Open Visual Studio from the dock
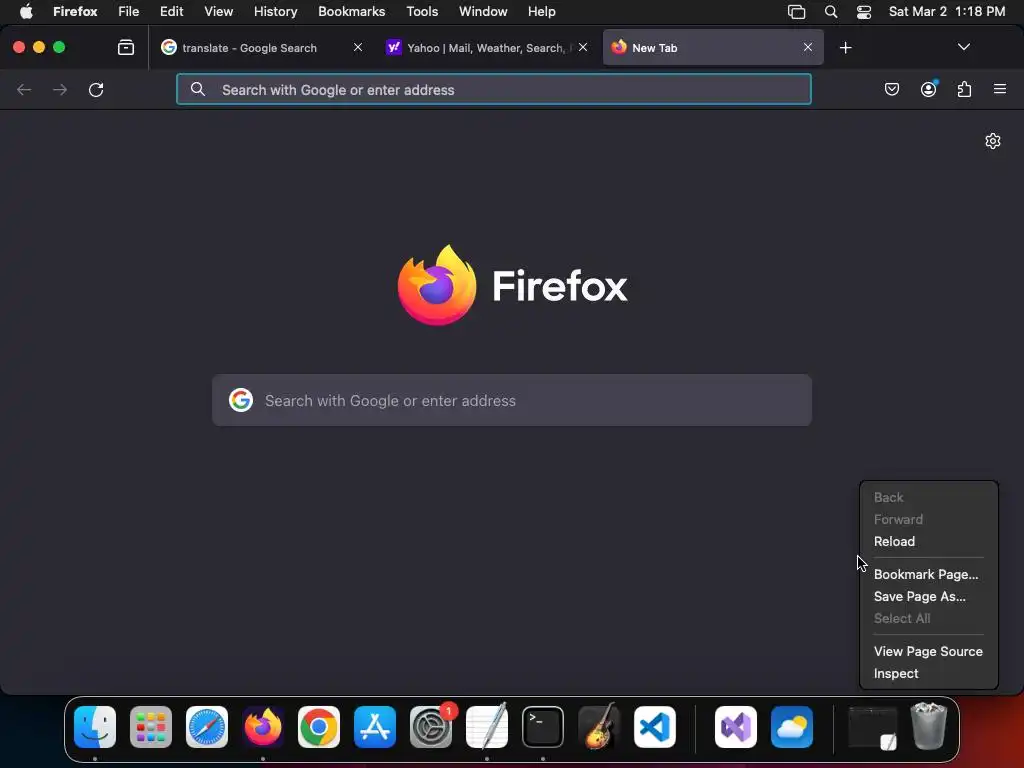 (736, 727)
